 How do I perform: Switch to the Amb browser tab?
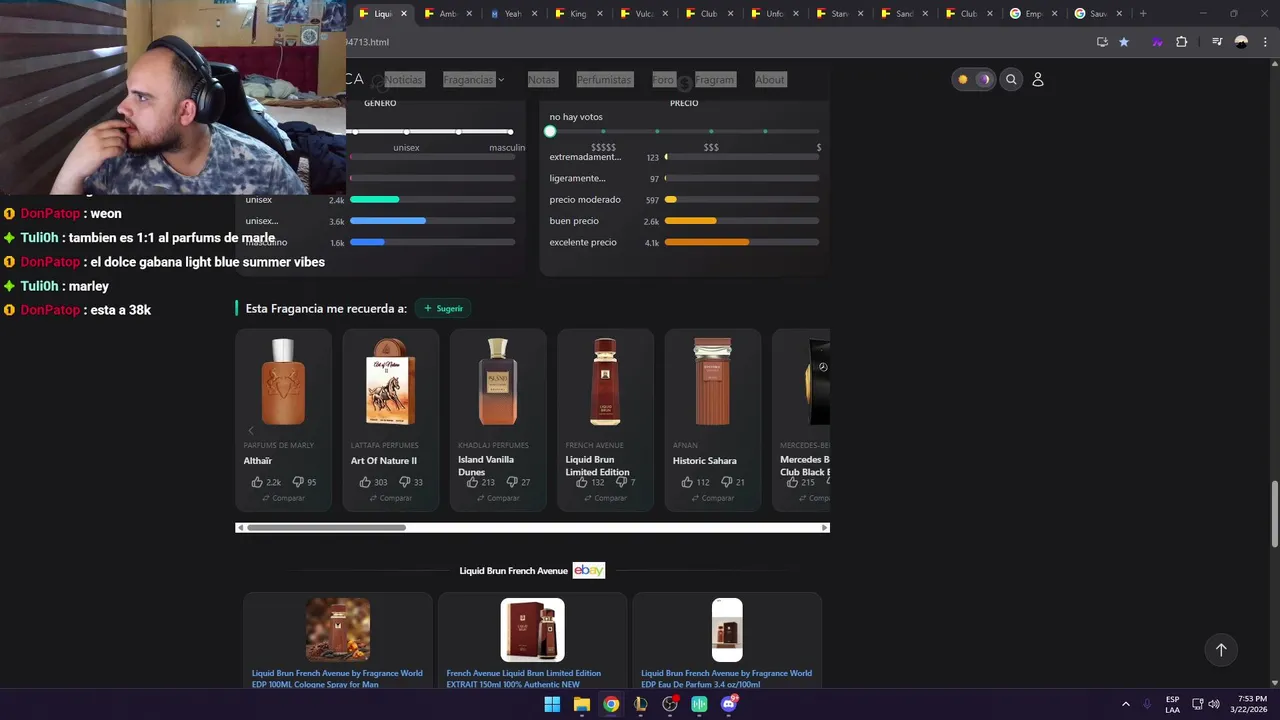click(x=448, y=14)
